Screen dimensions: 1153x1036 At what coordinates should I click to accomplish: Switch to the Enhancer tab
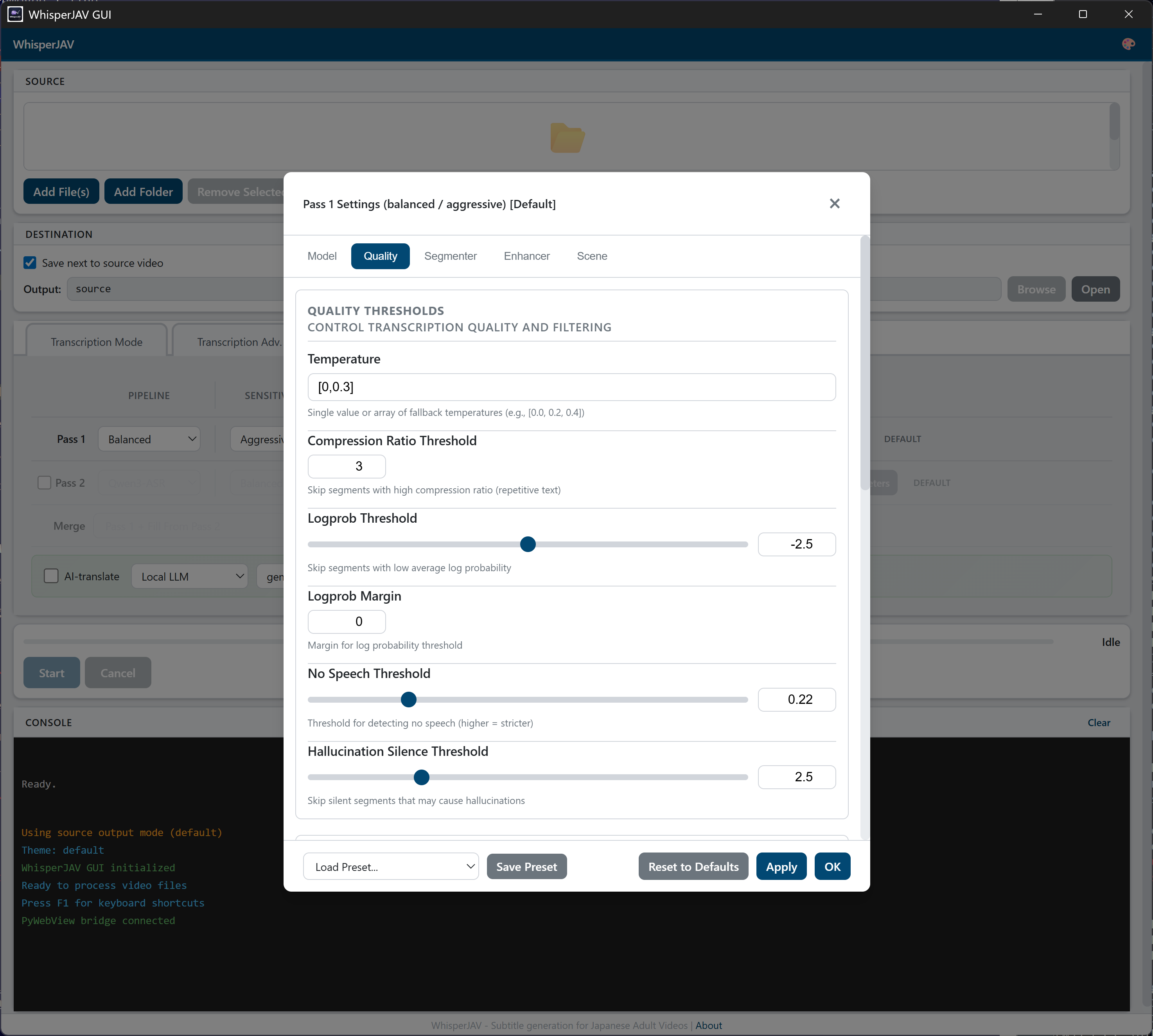pos(526,256)
